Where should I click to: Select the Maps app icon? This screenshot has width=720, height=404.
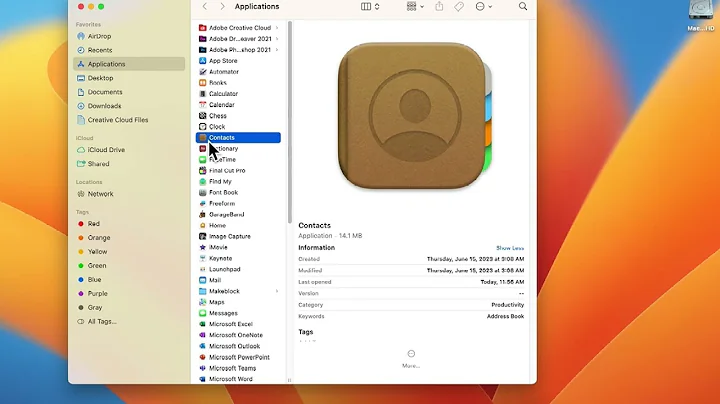coord(202,302)
